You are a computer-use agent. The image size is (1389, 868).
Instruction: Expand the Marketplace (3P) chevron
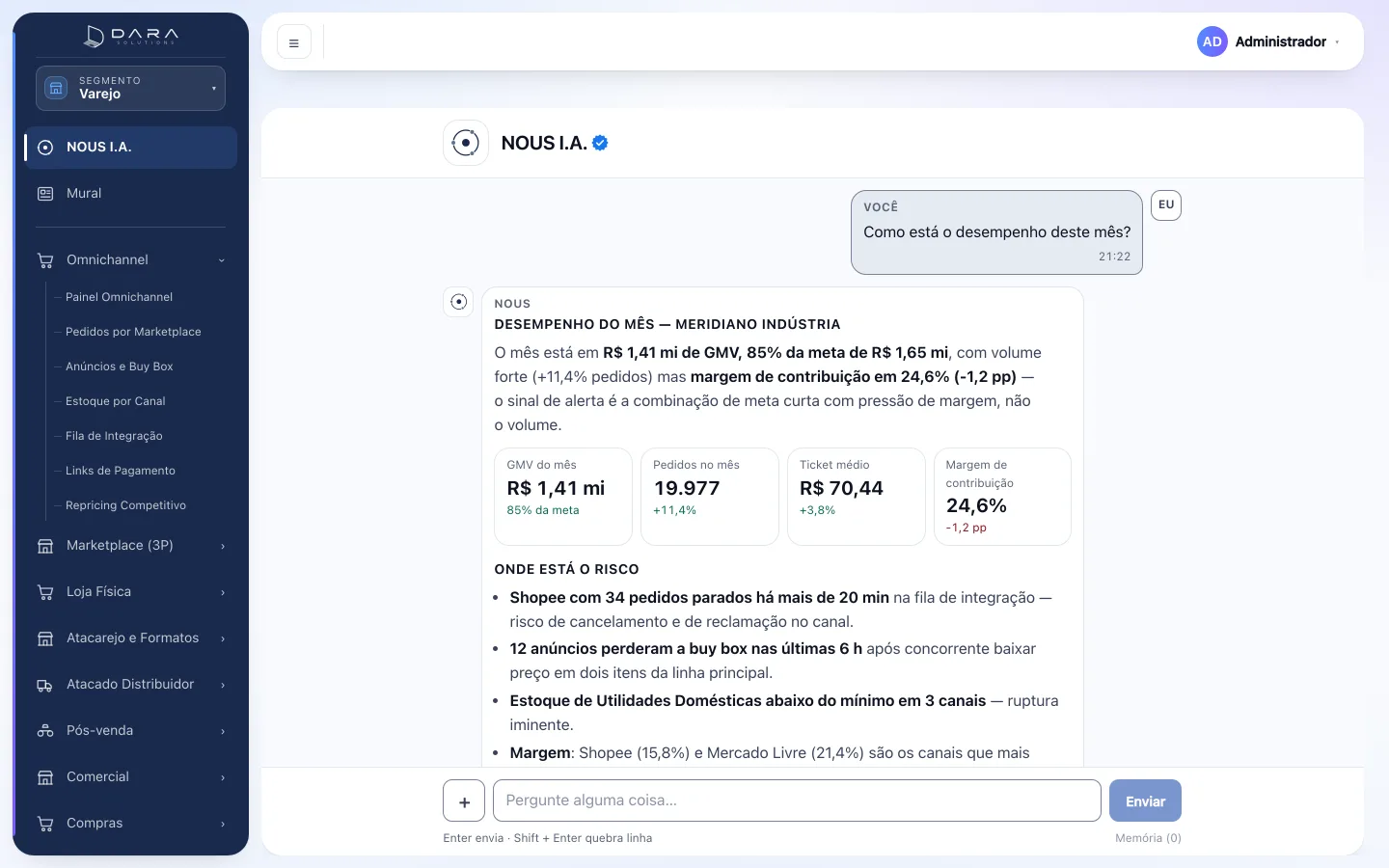coord(223,546)
